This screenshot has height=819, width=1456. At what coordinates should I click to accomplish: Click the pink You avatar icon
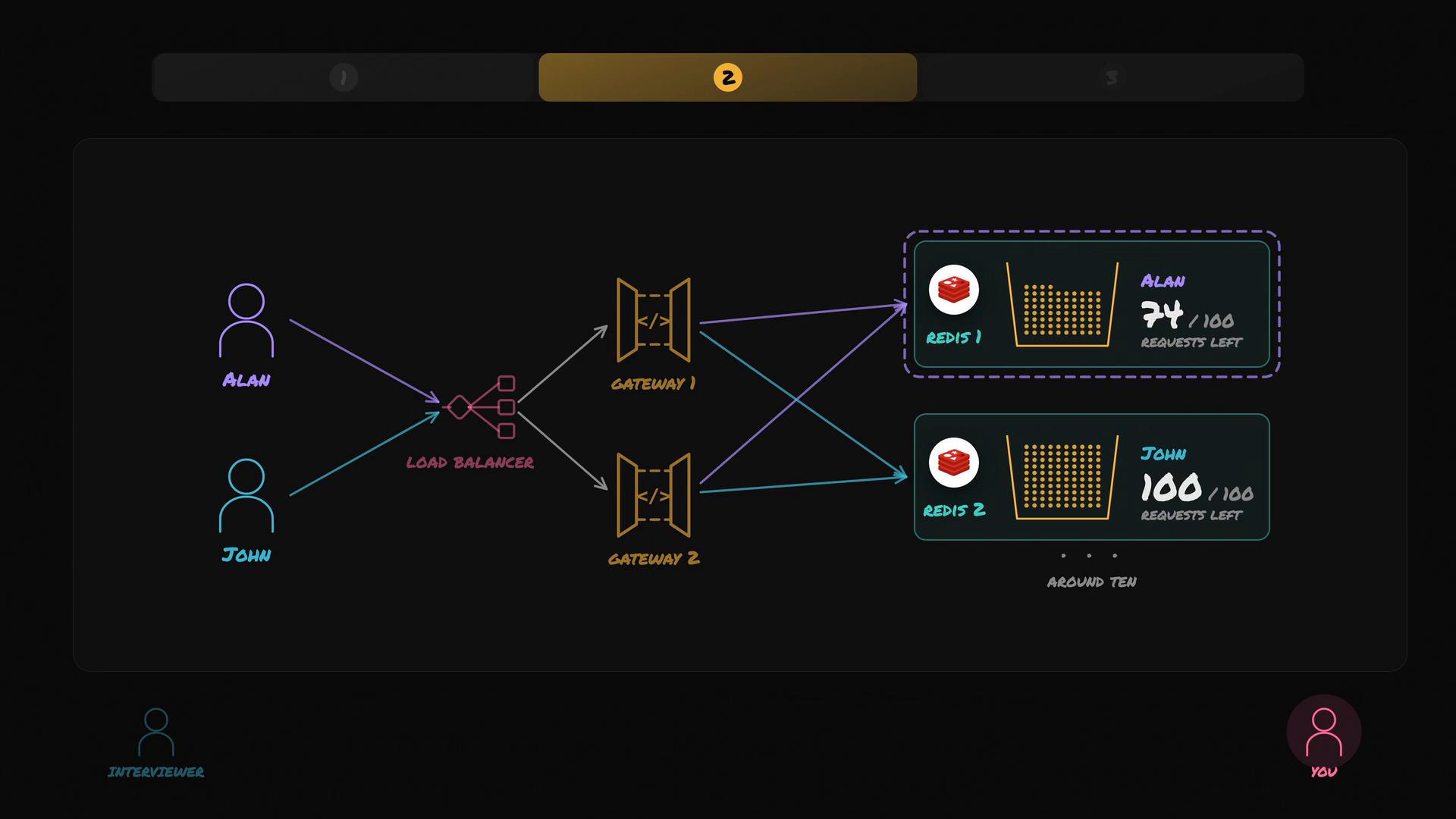[x=1324, y=732]
